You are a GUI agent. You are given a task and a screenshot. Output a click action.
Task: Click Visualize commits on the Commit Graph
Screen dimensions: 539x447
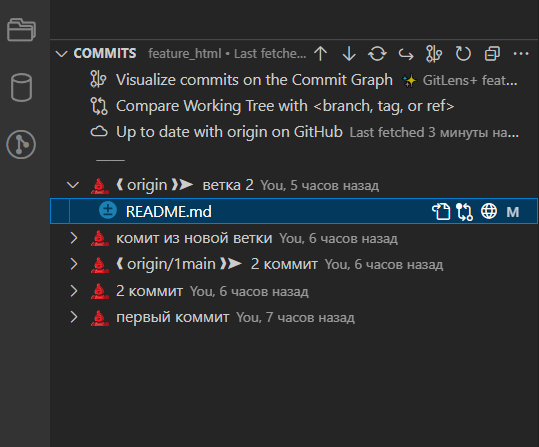(254, 80)
